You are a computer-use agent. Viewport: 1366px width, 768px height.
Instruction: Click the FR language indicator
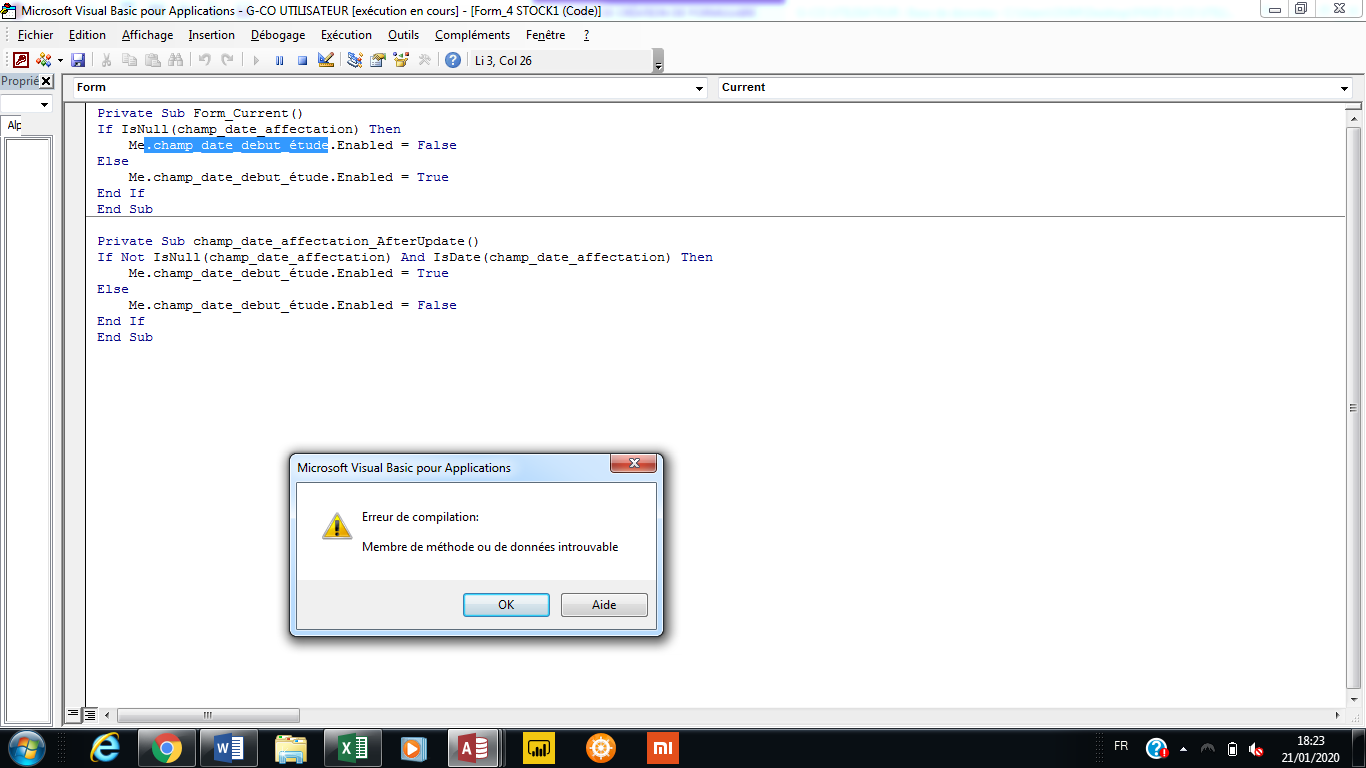1121,747
